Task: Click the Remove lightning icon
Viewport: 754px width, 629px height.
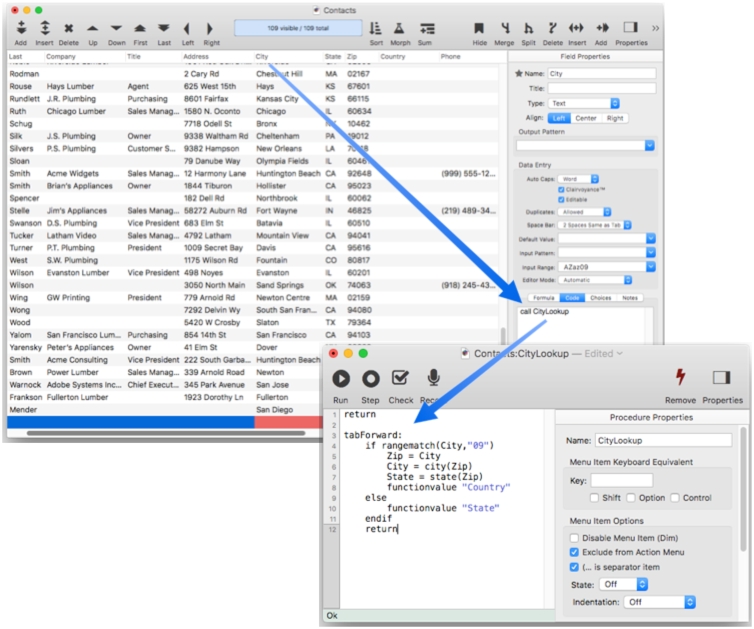Action: [680, 377]
